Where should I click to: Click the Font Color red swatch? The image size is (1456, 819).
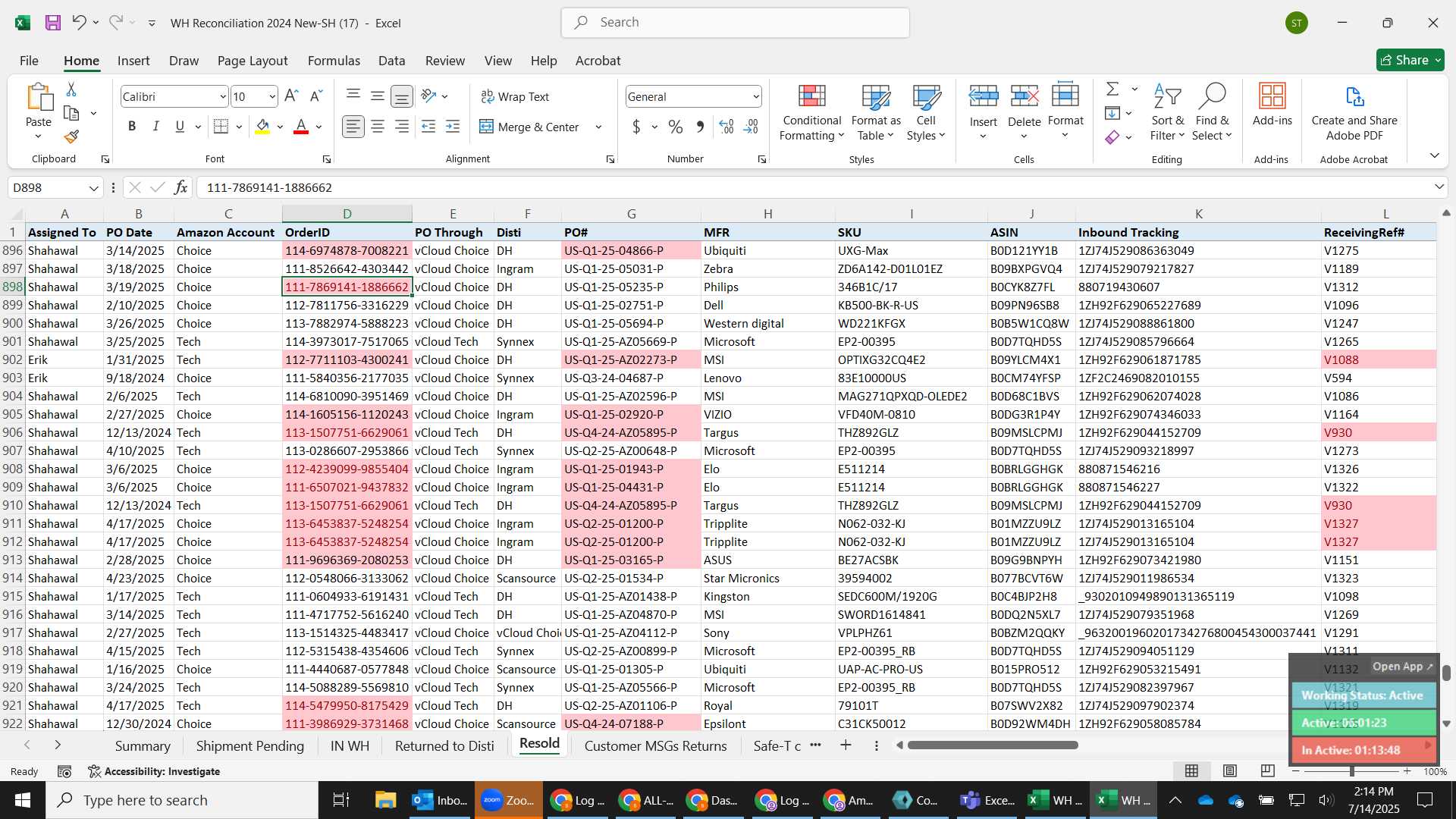[x=300, y=127]
